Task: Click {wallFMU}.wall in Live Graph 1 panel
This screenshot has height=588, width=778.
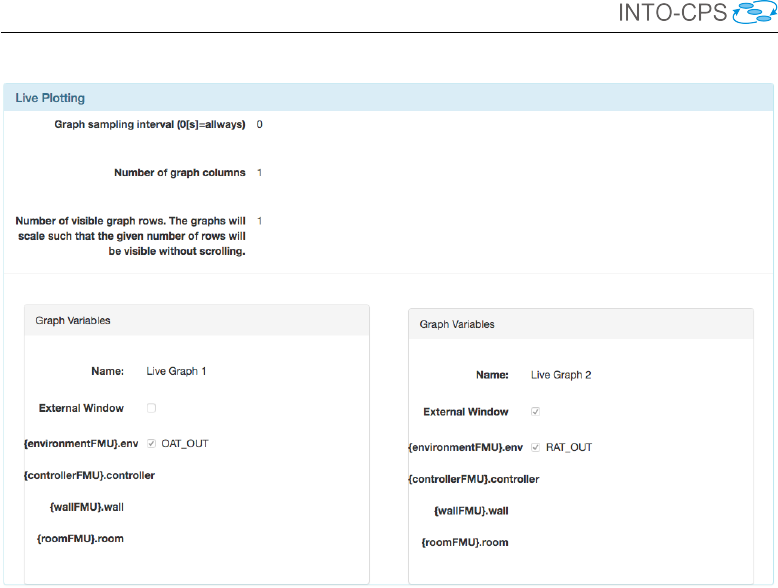Action: 87,507
